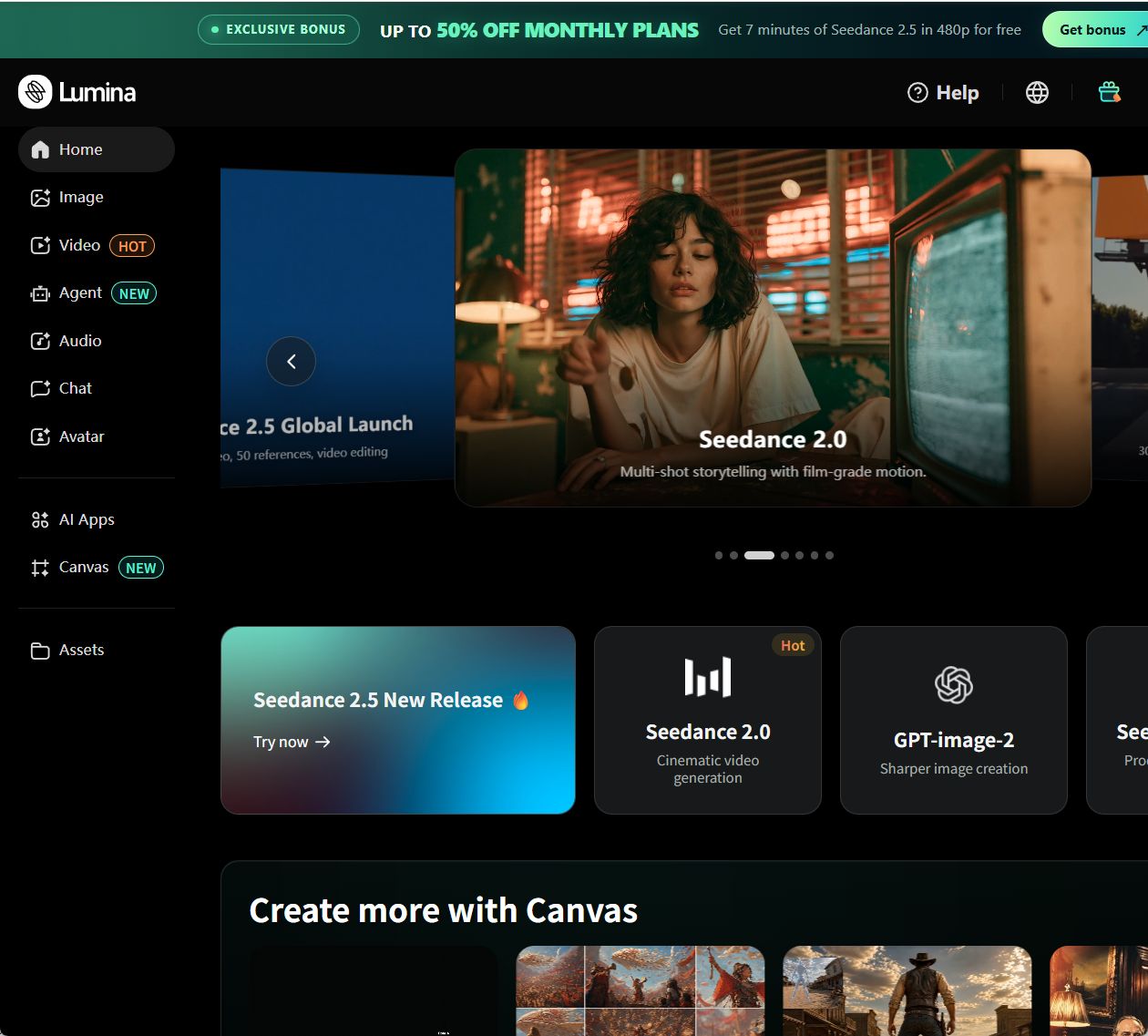Click the Seedance 2.5 New Release text

pyautogui.click(x=378, y=700)
